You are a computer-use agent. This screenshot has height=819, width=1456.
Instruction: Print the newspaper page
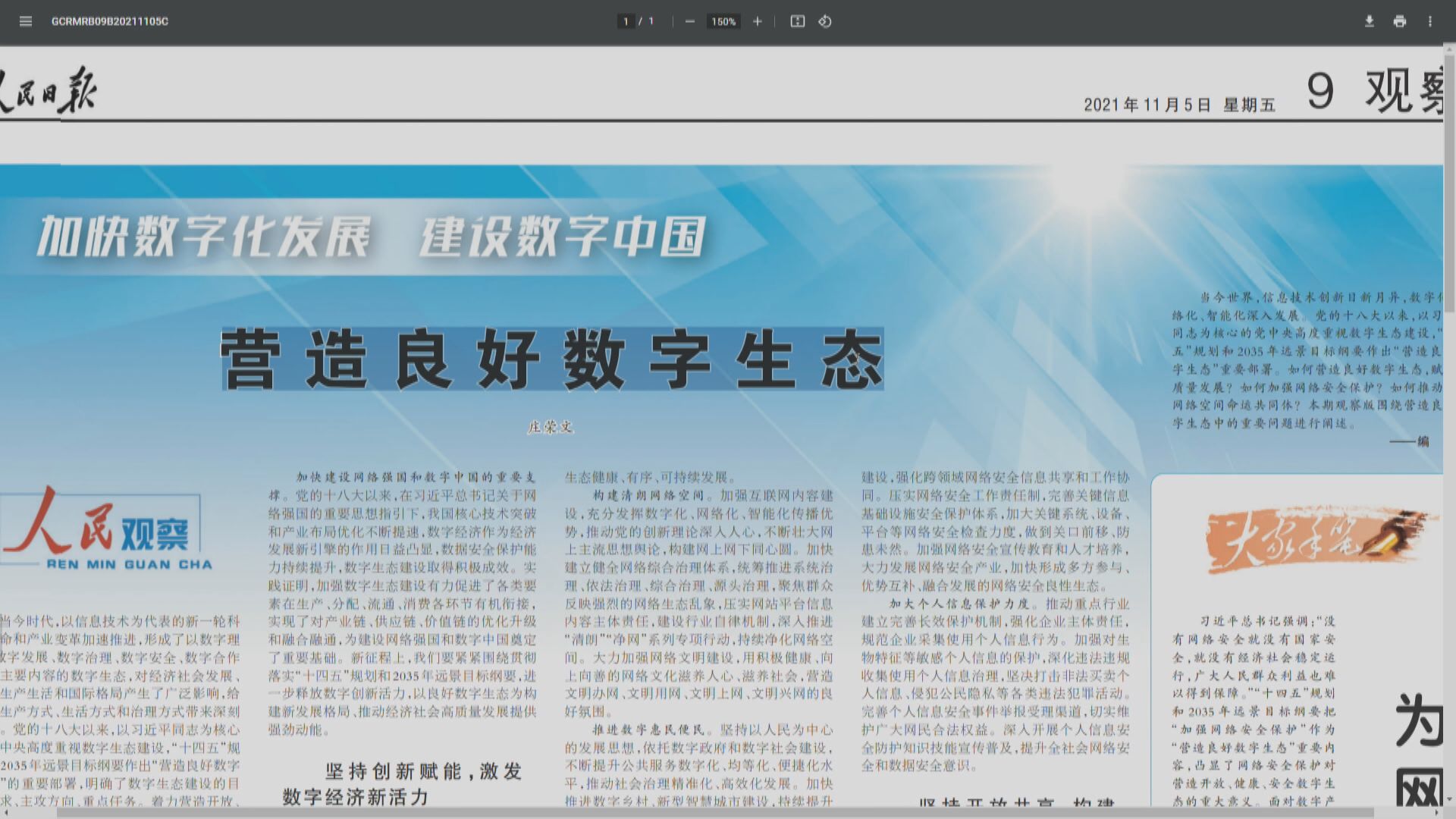(x=1399, y=21)
